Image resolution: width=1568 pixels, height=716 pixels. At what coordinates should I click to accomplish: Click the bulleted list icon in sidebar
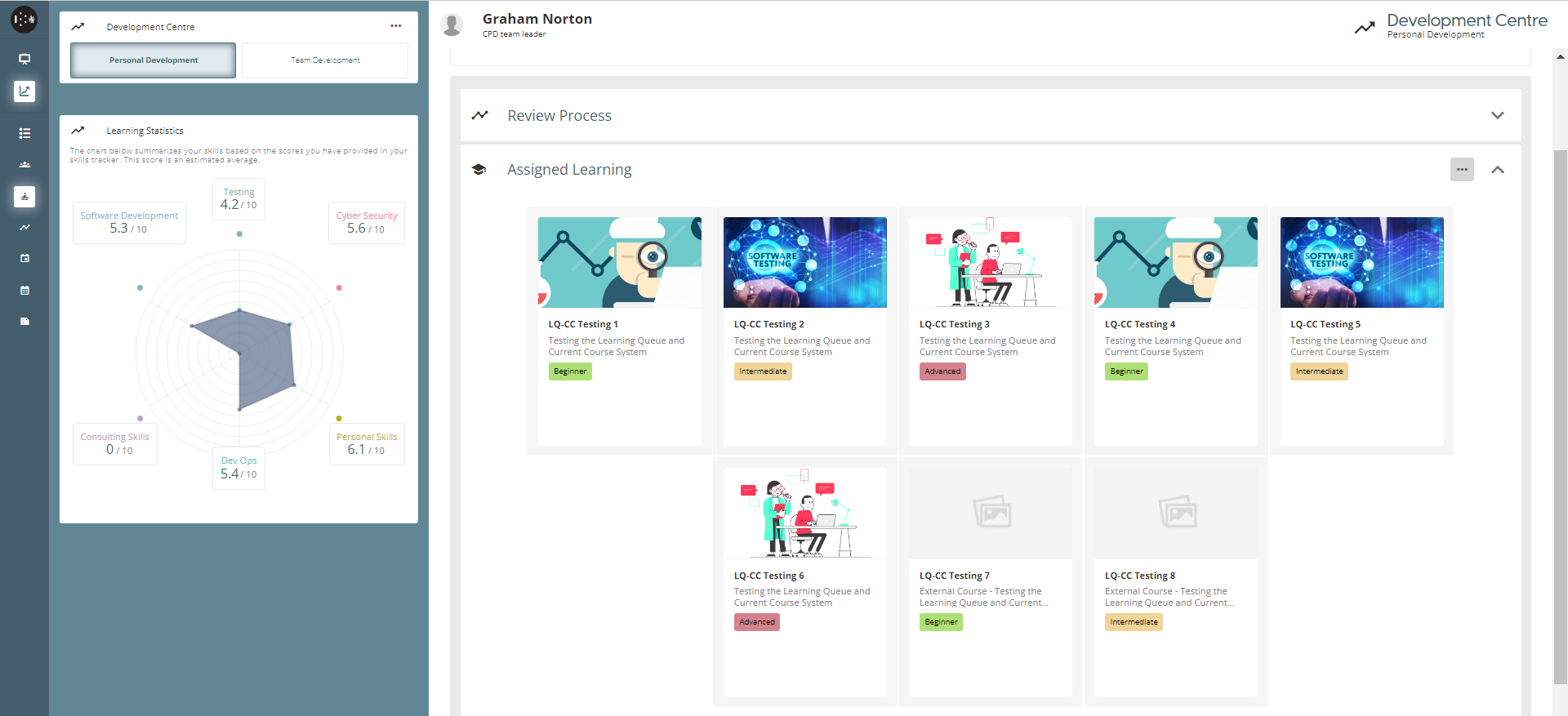24,133
